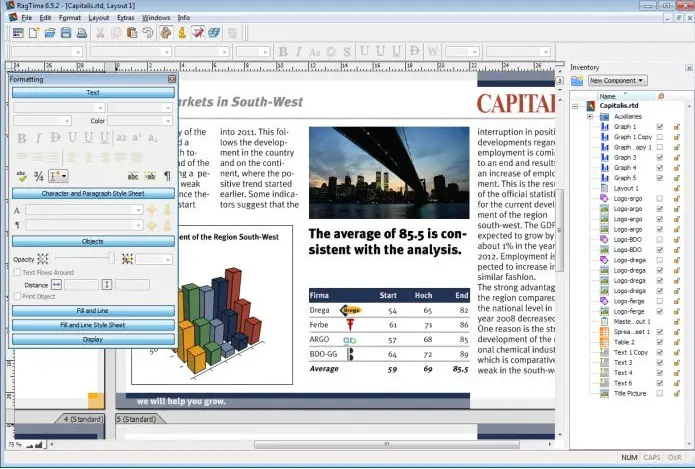Click the horizontal scrollbar below the document

387,444
